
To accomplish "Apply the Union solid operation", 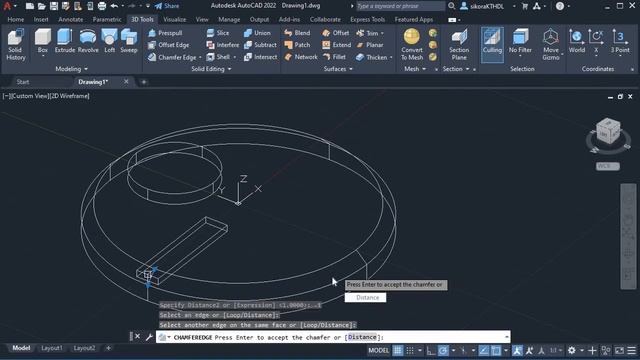I will point(257,33).
